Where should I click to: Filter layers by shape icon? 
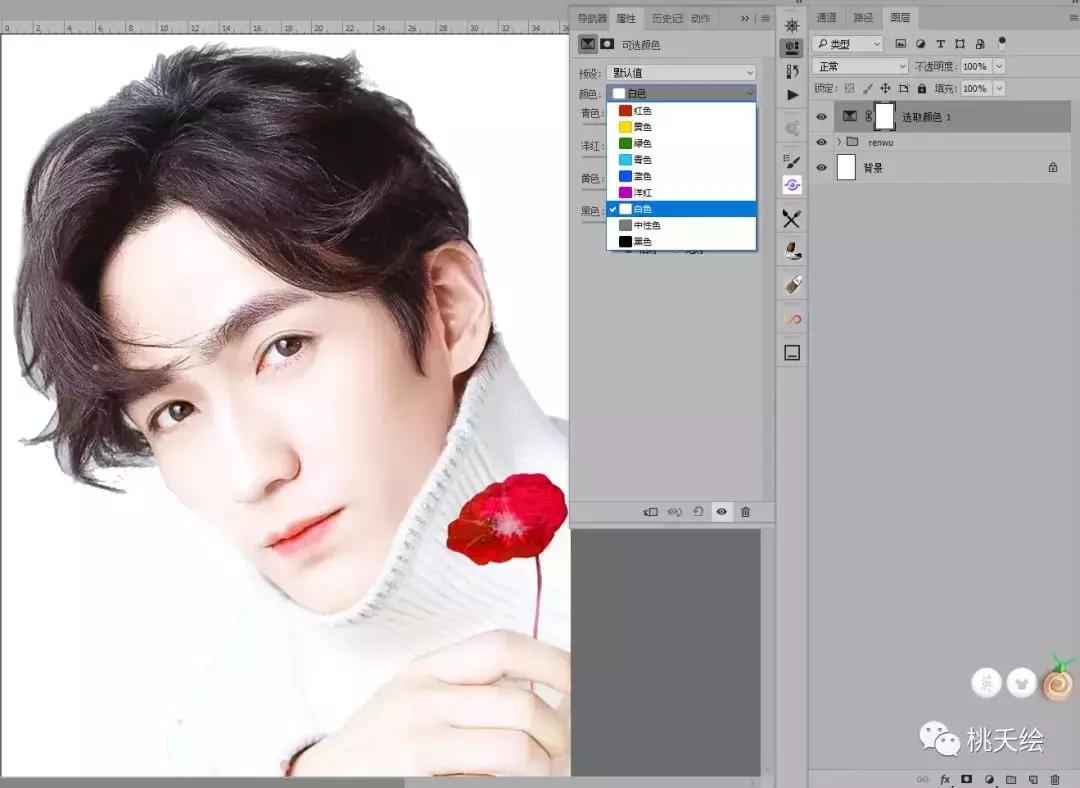click(960, 44)
